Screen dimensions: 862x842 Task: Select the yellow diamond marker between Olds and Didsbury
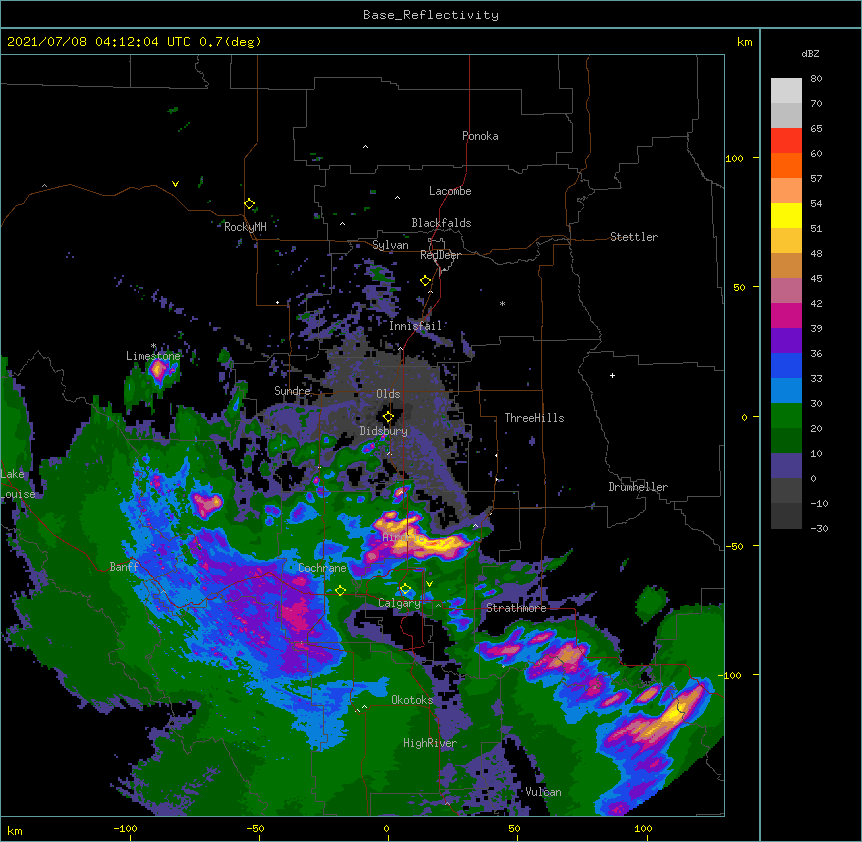388,417
